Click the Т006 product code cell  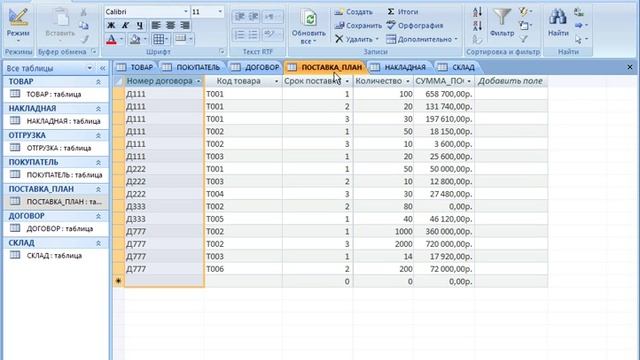pos(243,269)
